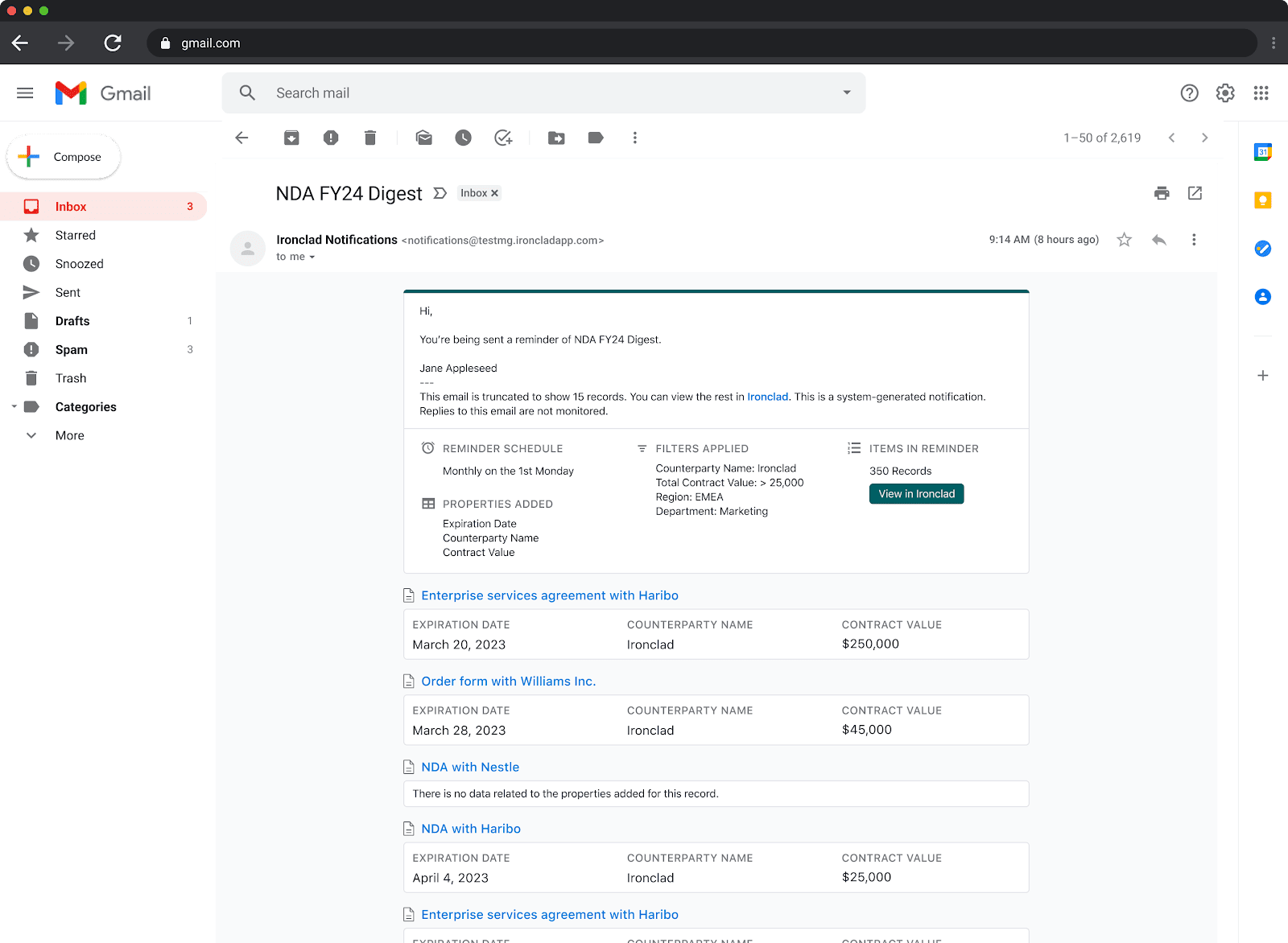1288x943 pixels.
Task: Archive this email
Action: click(x=291, y=138)
